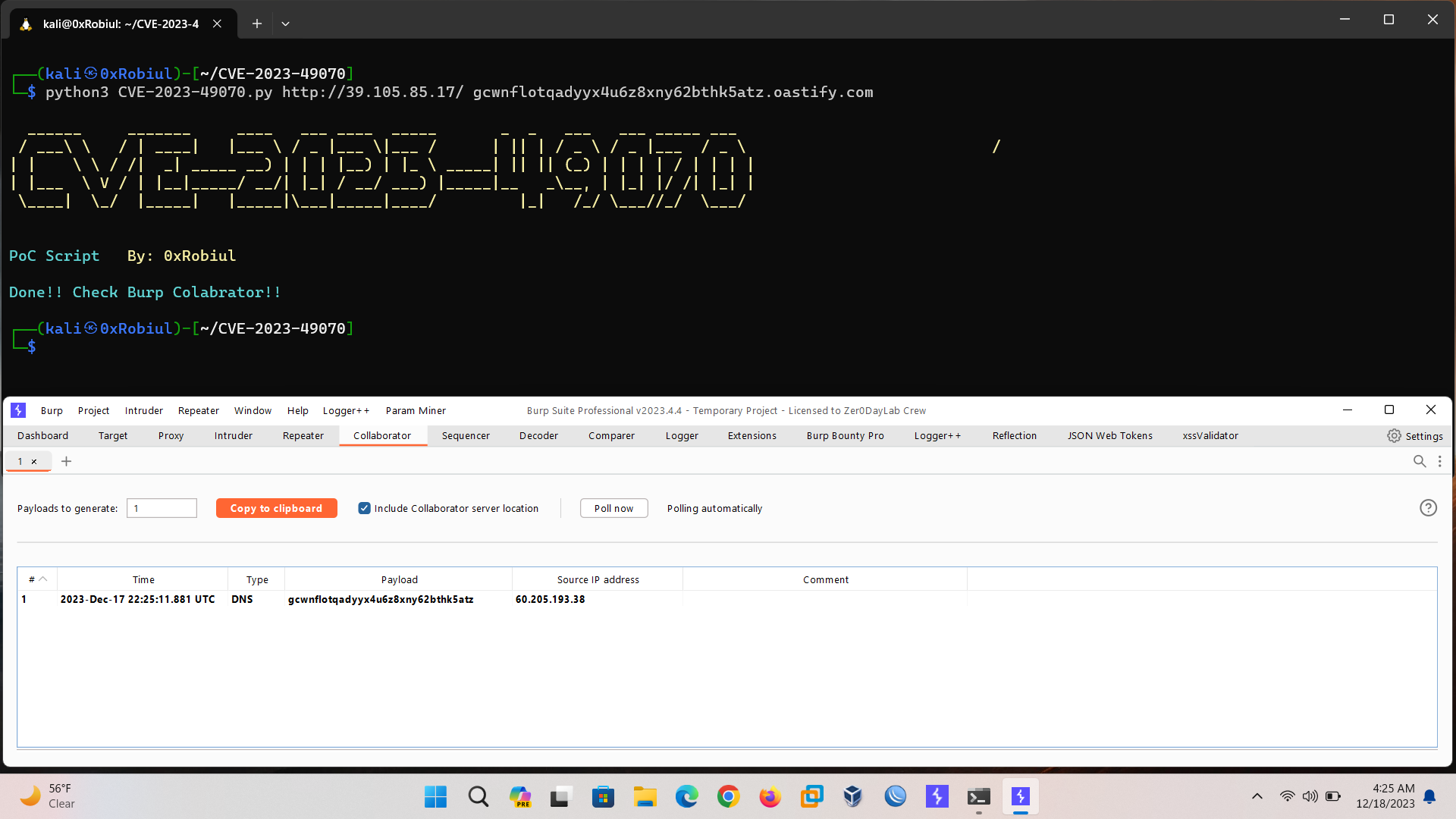Close Collaborator tab 1
Screen dimensions: 1456x819
(x=34, y=461)
